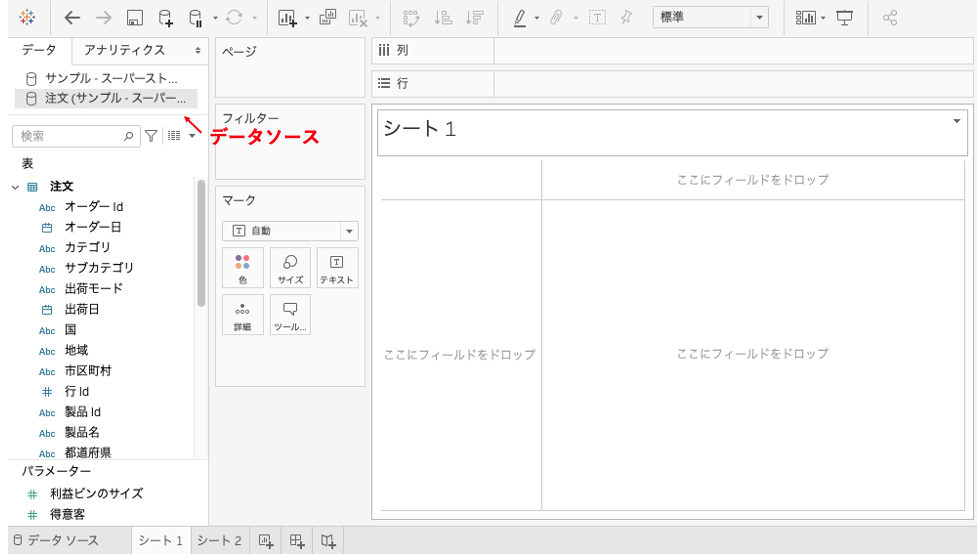The height and width of the screenshot is (554, 980).
Task: Click the Presentation mode icon
Action: point(844,18)
